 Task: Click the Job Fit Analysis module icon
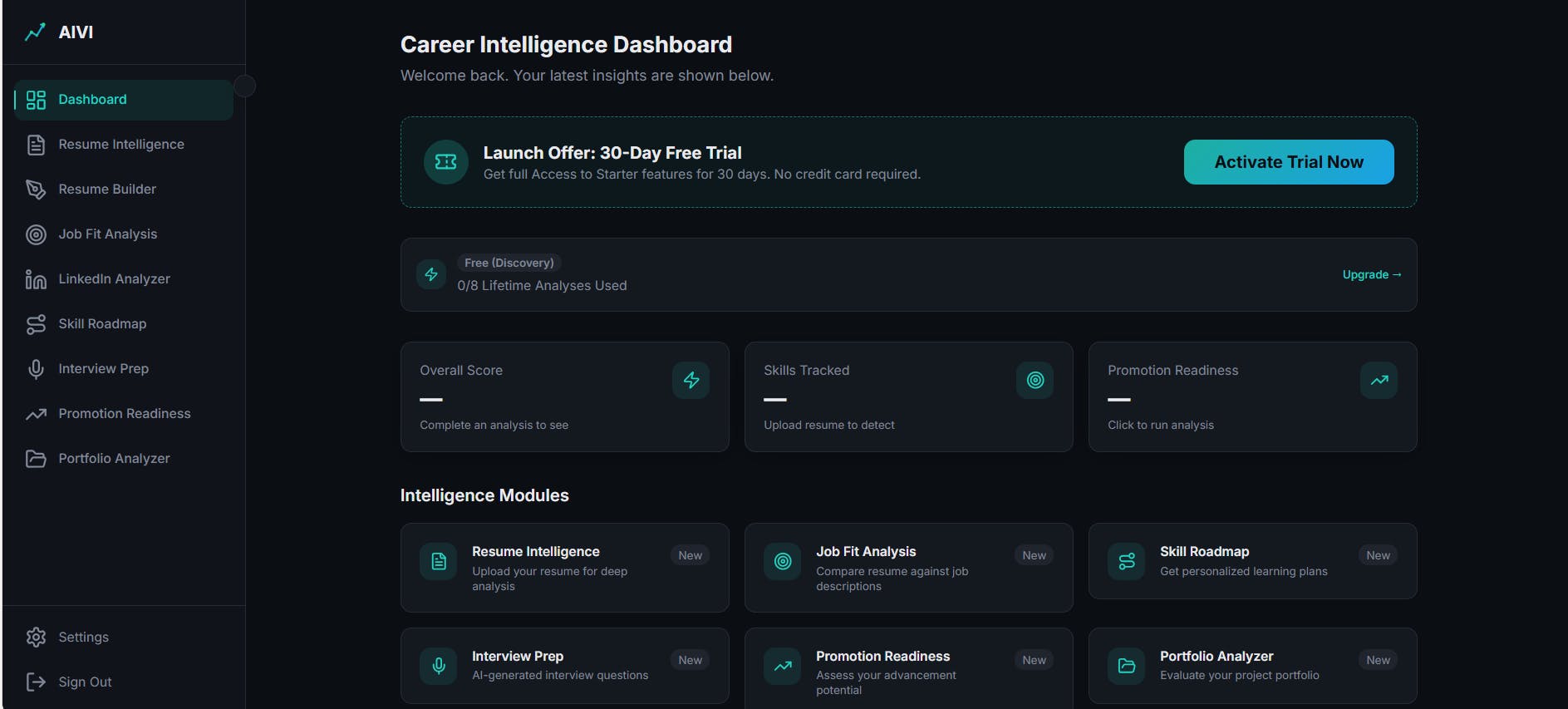[x=783, y=562]
